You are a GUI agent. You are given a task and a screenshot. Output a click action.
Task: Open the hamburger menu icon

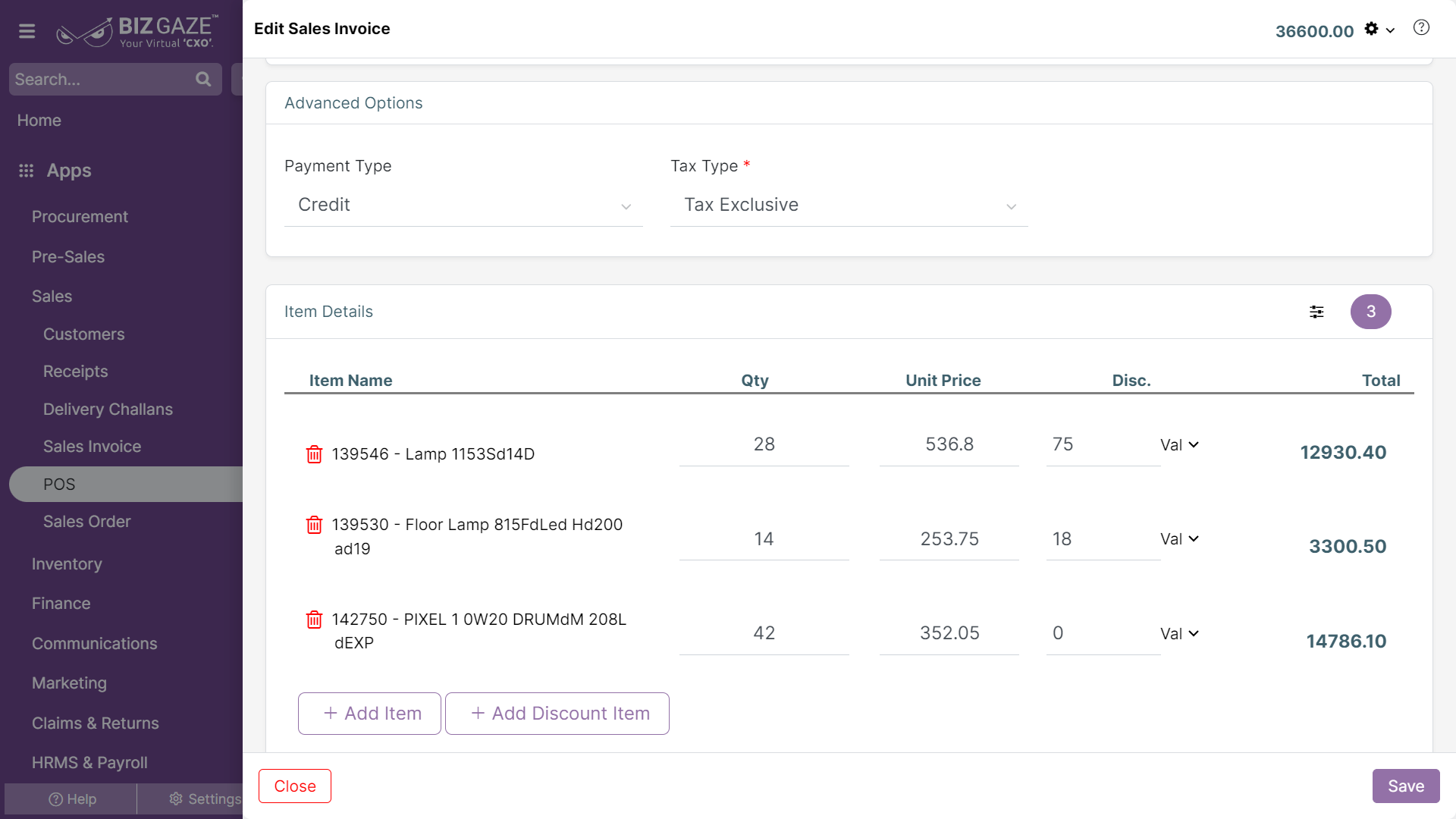coord(27,31)
